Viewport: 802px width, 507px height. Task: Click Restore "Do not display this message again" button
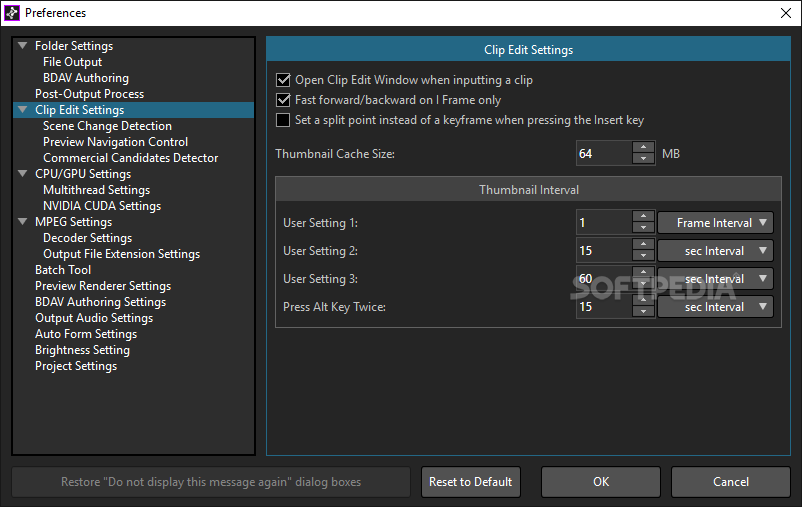[211, 482]
